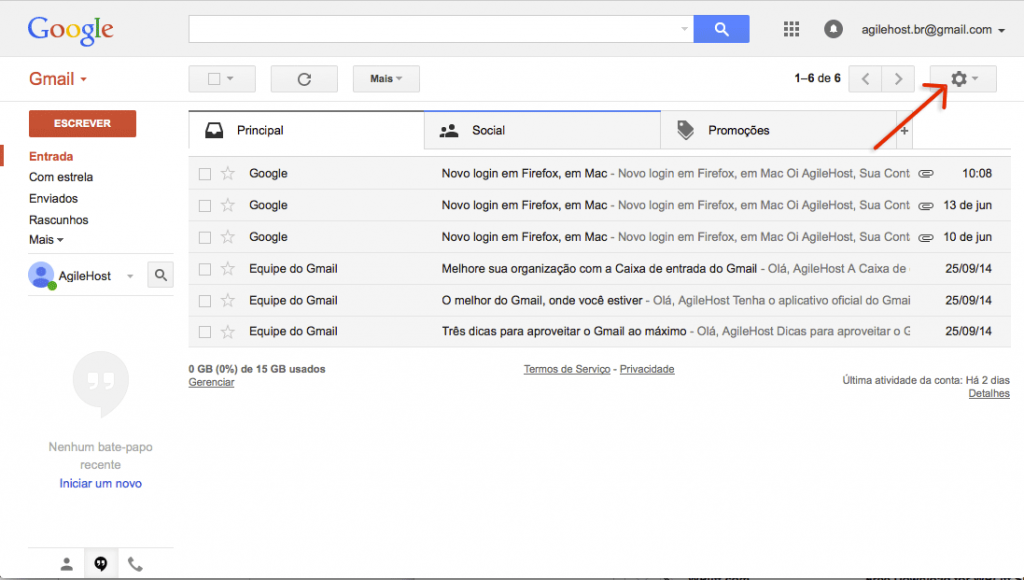Show search options arrow in search box
The width and height of the screenshot is (1024, 580).
coord(684,29)
